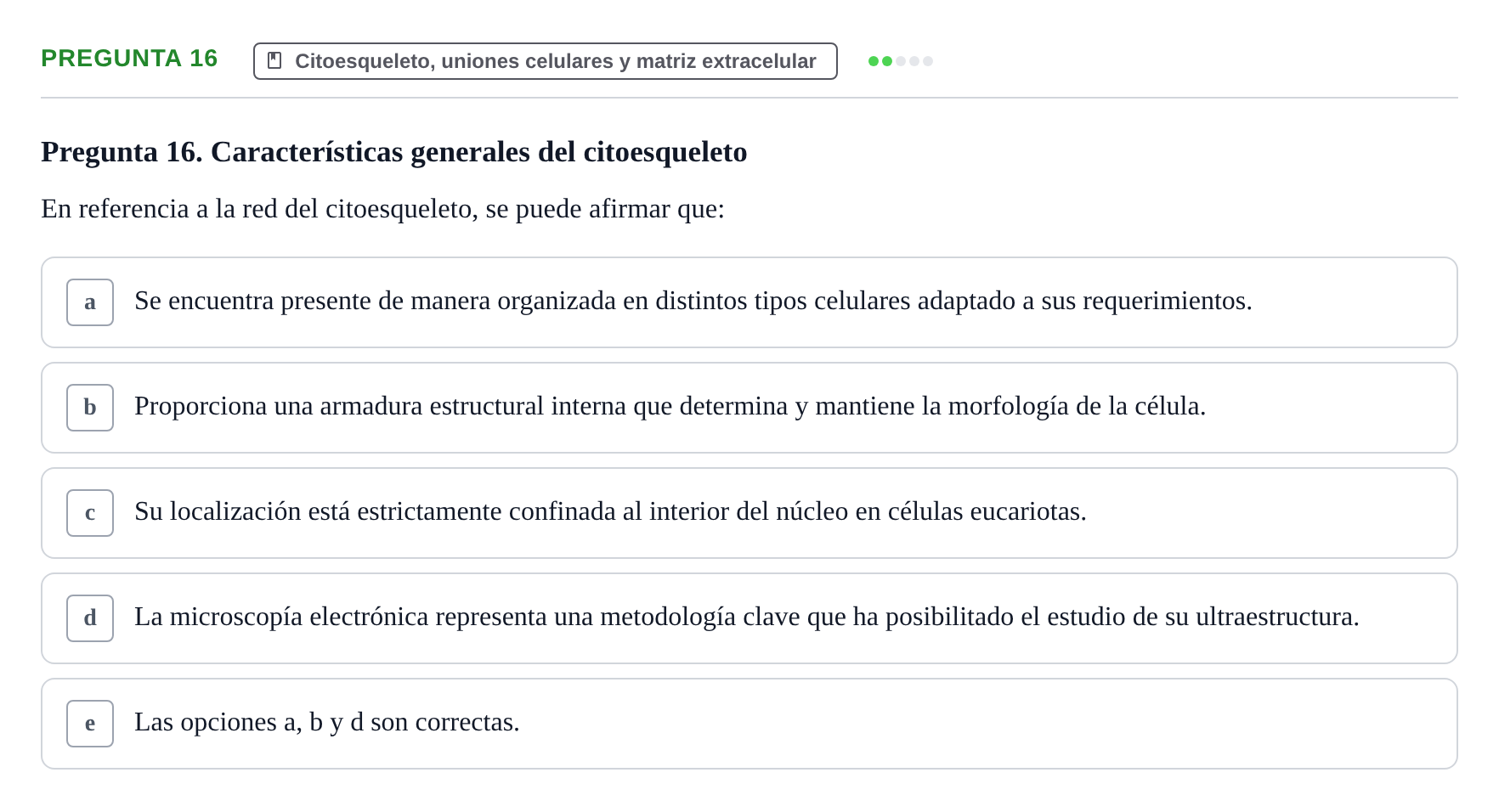The image size is (1499, 812).
Task: Select answer option a letter box
Action: 90,302
